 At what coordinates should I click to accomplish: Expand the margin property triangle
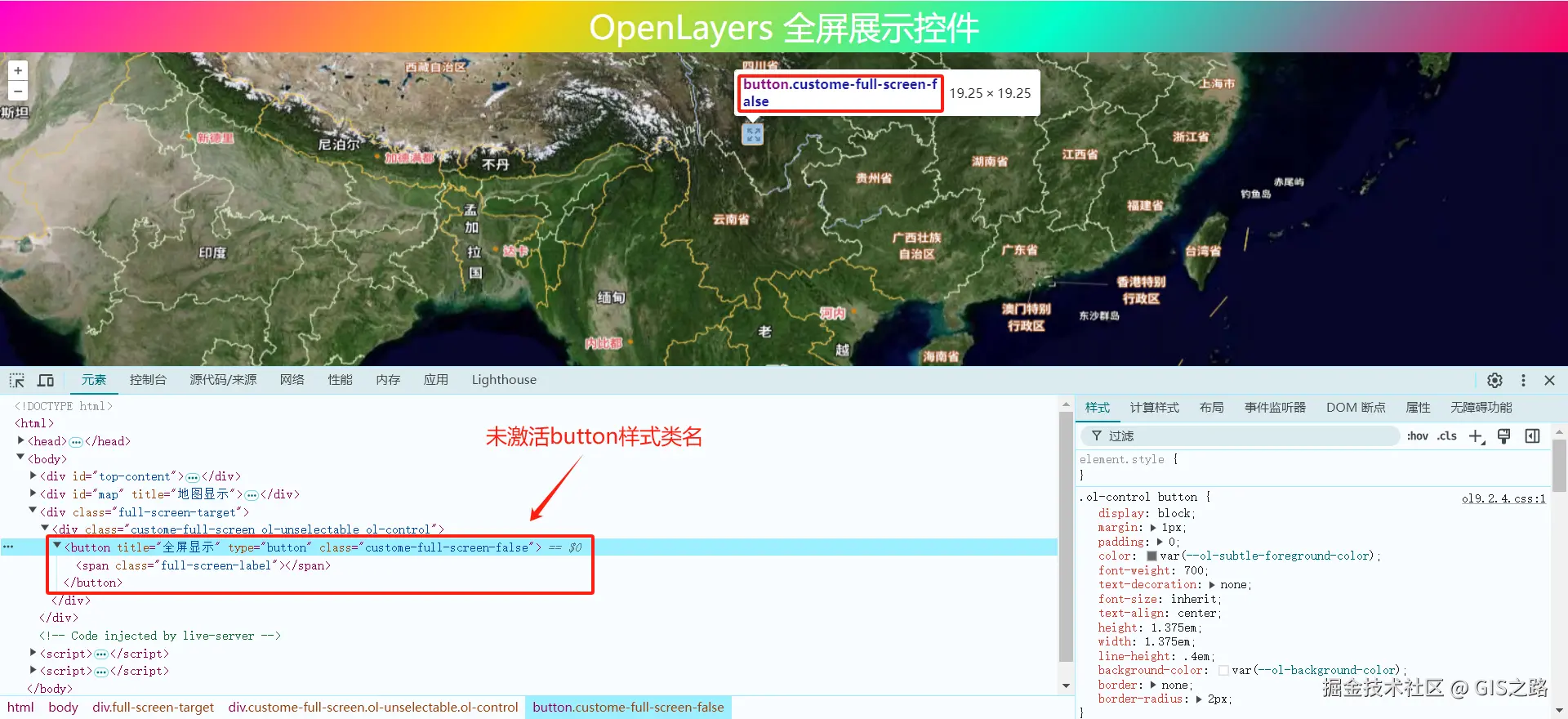tap(1153, 528)
